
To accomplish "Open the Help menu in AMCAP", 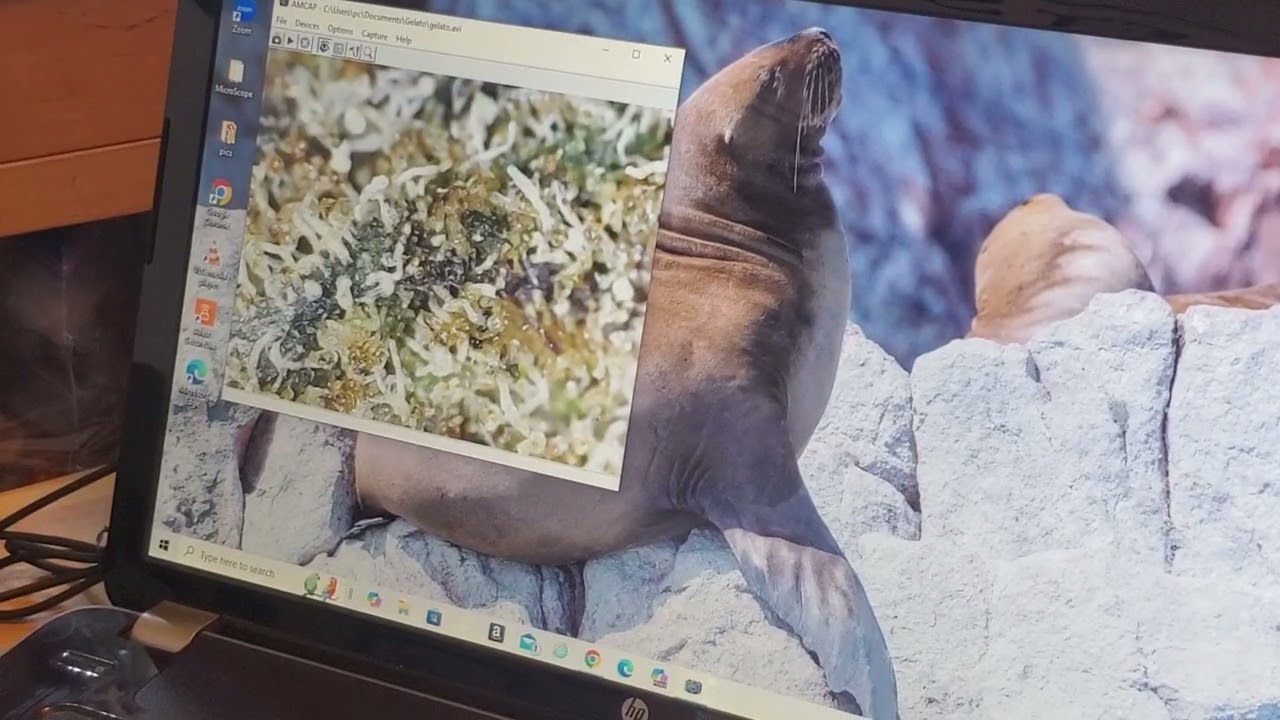I will tap(404, 40).
